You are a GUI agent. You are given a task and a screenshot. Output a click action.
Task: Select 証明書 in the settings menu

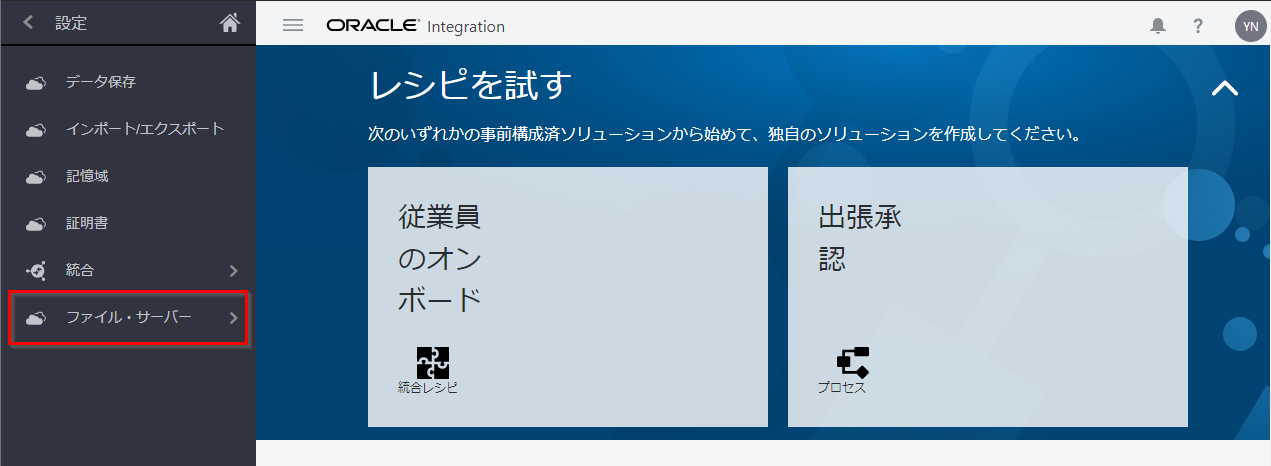tap(86, 223)
